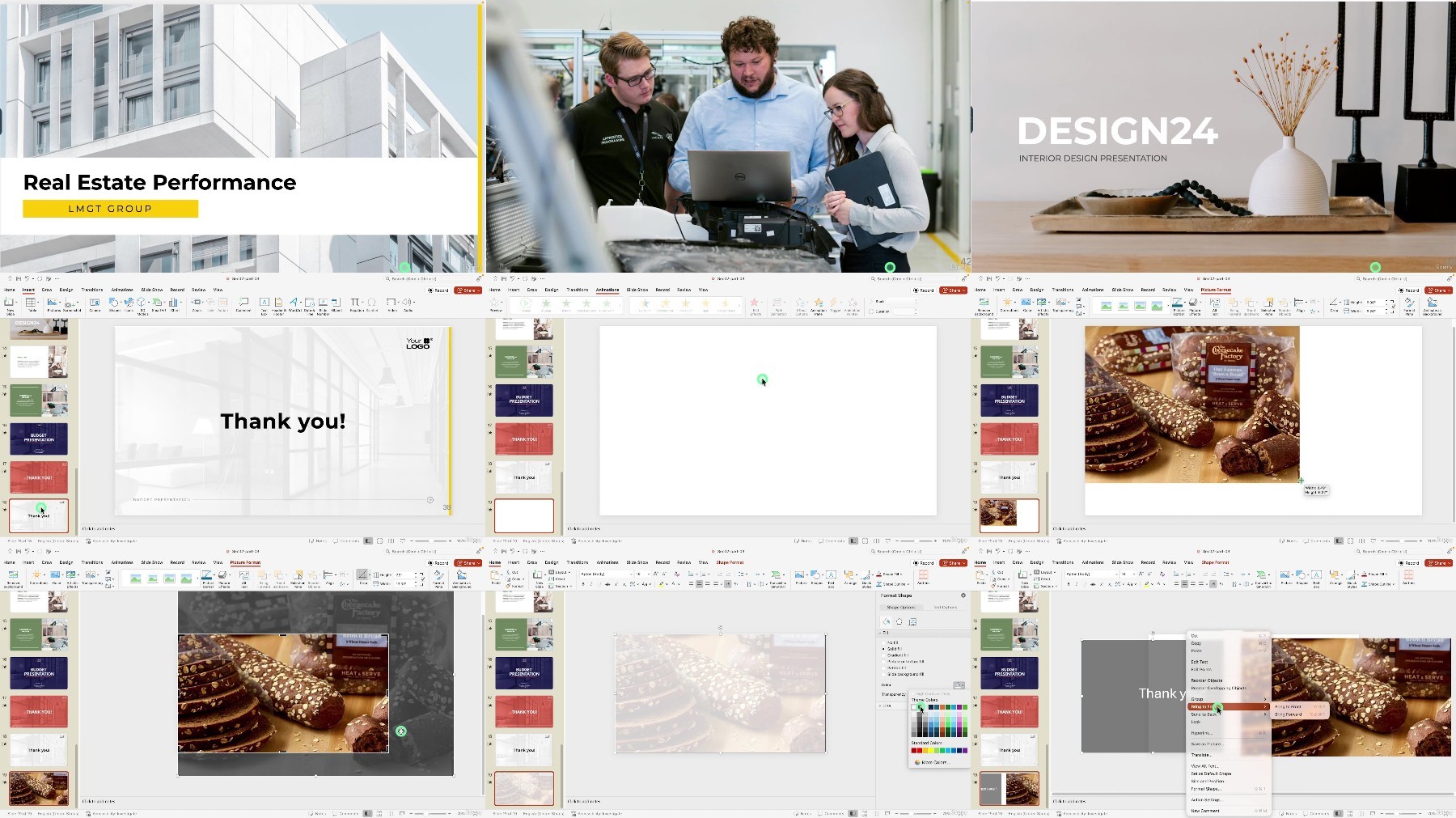Click Pictures icon in the Insert ribbon
1456x818 pixels.
coord(53,305)
